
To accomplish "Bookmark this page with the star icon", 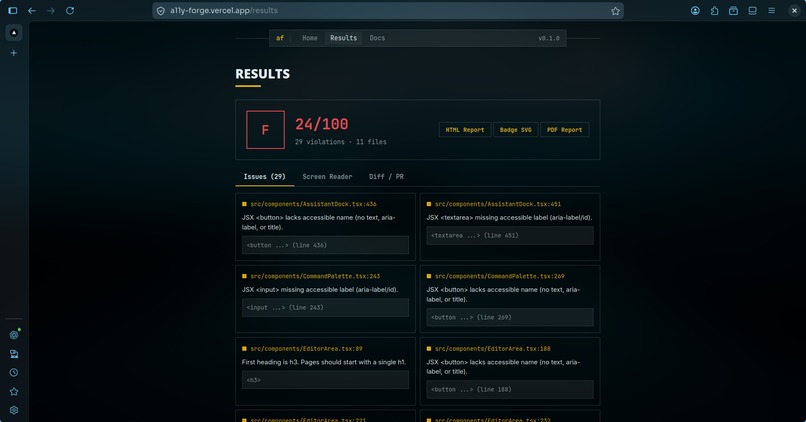I will click(x=615, y=11).
